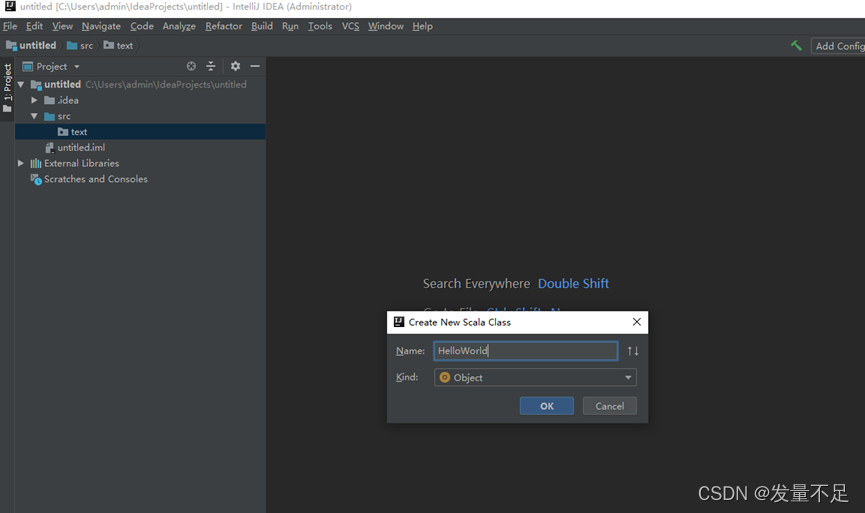This screenshot has width=865, height=513.
Task: Open the Build menu
Action: click(x=262, y=26)
